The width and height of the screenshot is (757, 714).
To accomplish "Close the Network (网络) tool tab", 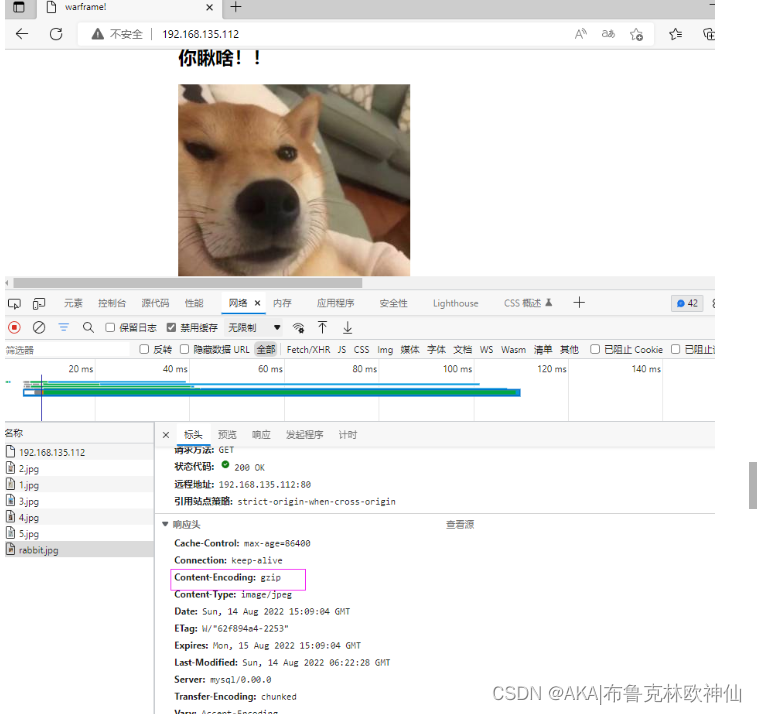I will (x=257, y=303).
